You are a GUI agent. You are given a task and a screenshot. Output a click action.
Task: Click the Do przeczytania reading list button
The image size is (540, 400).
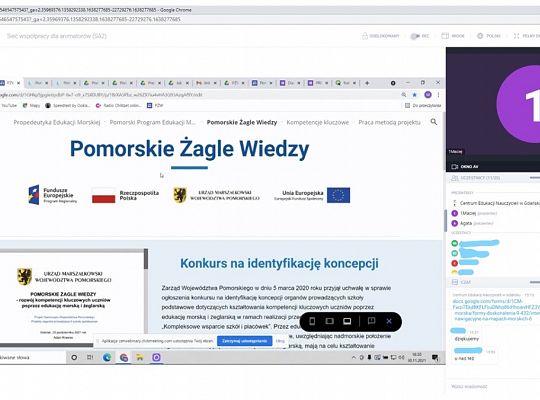point(423,105)
